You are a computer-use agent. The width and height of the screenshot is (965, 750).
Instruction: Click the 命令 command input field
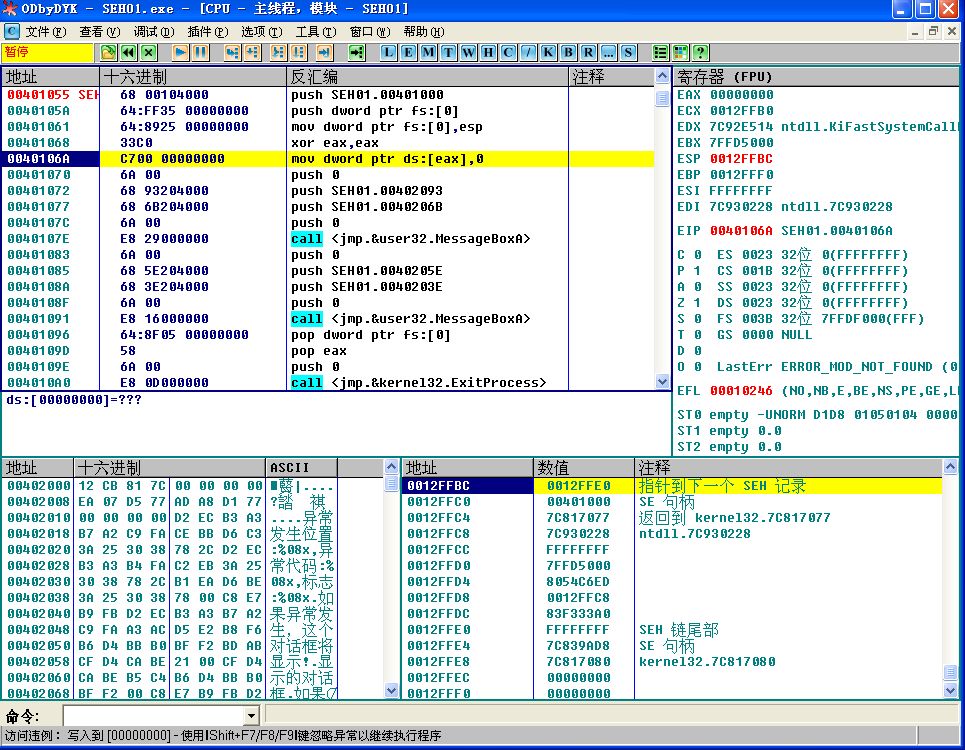(154, 716)
